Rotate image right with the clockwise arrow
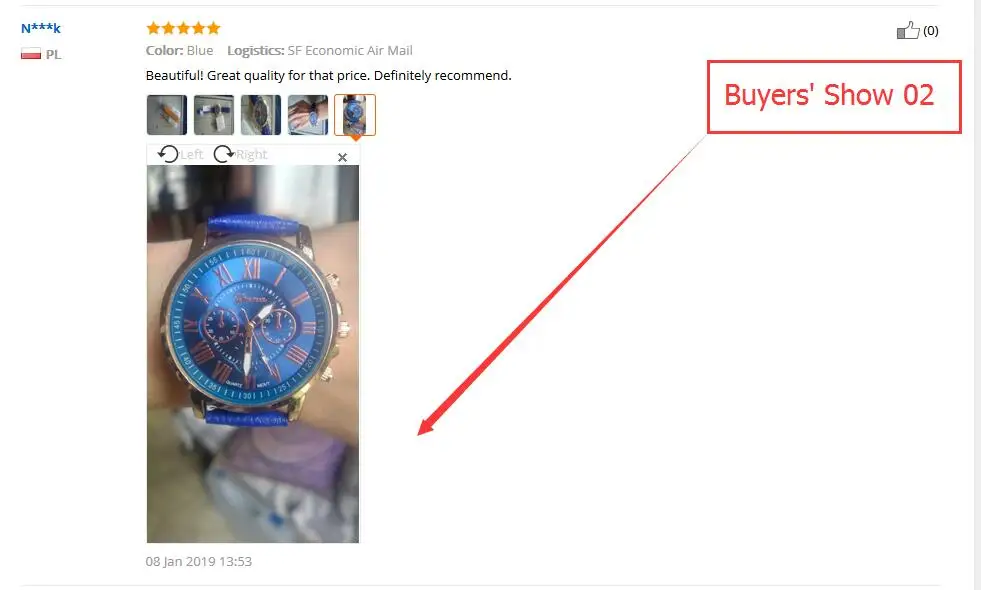This screenshot has width=981, height=590. point(223,154)
